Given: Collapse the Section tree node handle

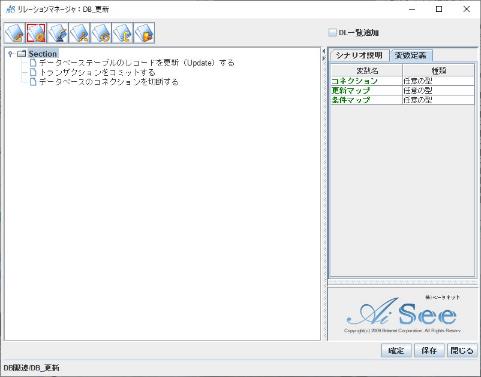Looking at the screenshot, I should coord(10,54).
